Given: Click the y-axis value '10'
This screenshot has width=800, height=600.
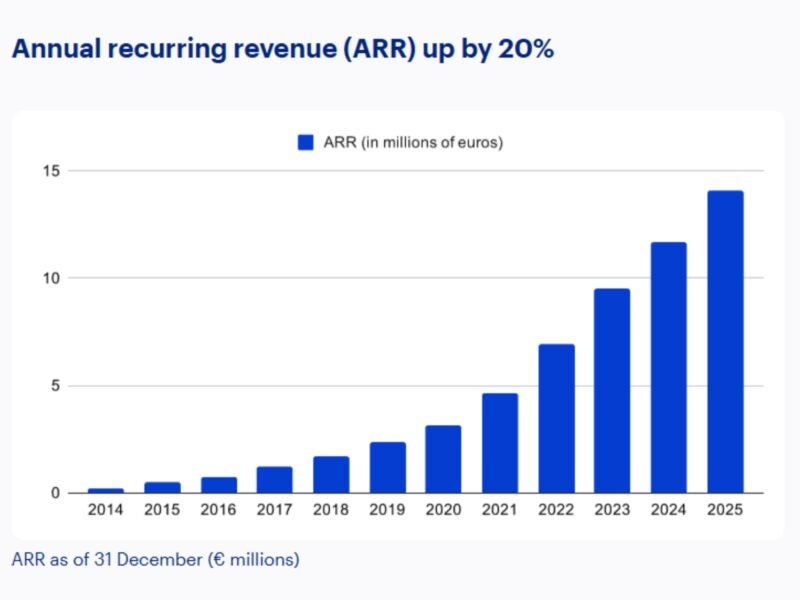Looking at the screenshot, I should [52, 279].
